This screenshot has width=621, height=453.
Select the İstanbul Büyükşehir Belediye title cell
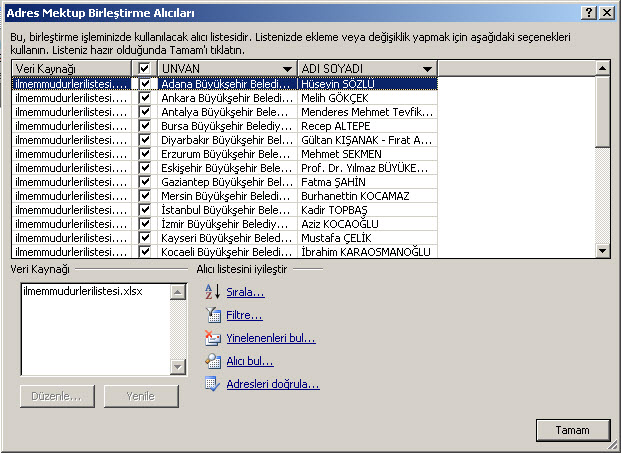[x=227, y=210]
